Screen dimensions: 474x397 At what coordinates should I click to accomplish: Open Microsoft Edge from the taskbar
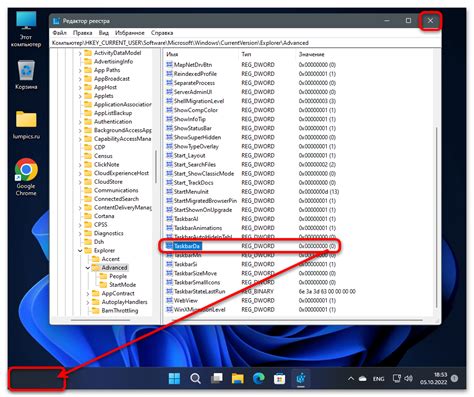click(259, 378)
